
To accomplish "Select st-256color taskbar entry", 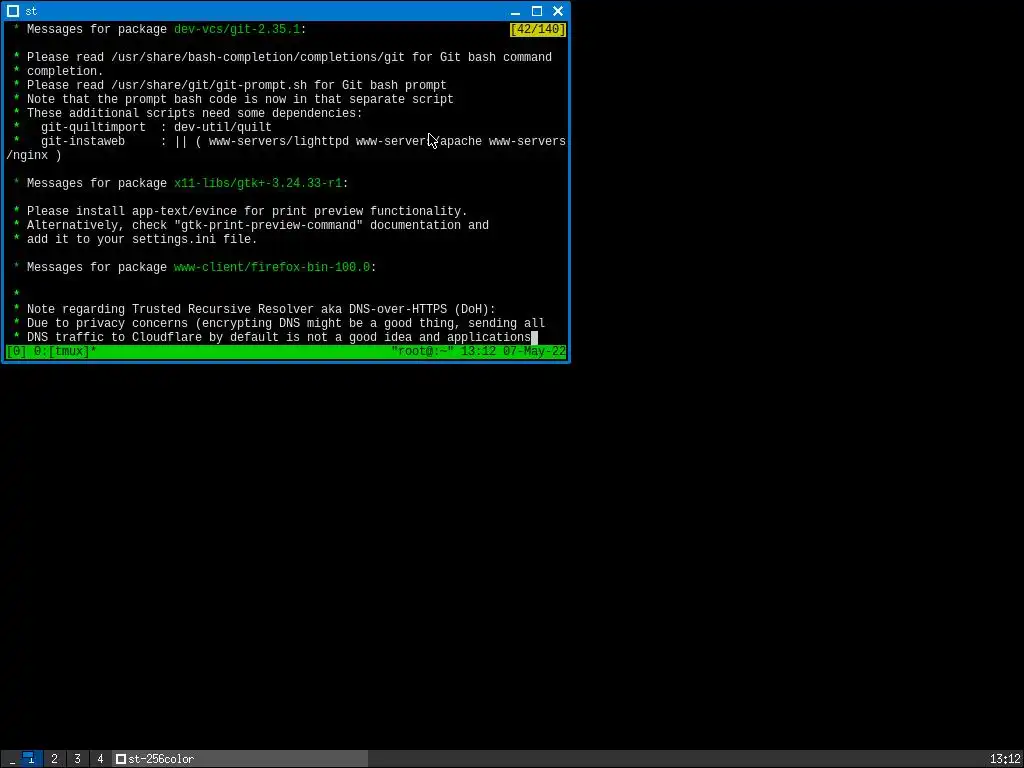I will pos(240,759).
